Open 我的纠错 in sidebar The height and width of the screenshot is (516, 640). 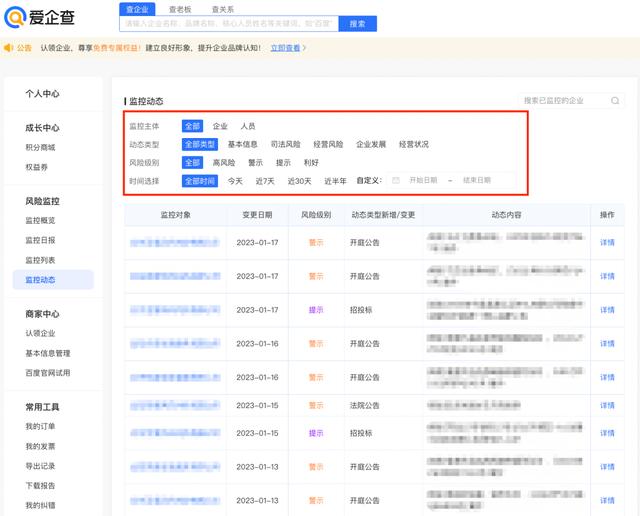click(x=40, y=505)
